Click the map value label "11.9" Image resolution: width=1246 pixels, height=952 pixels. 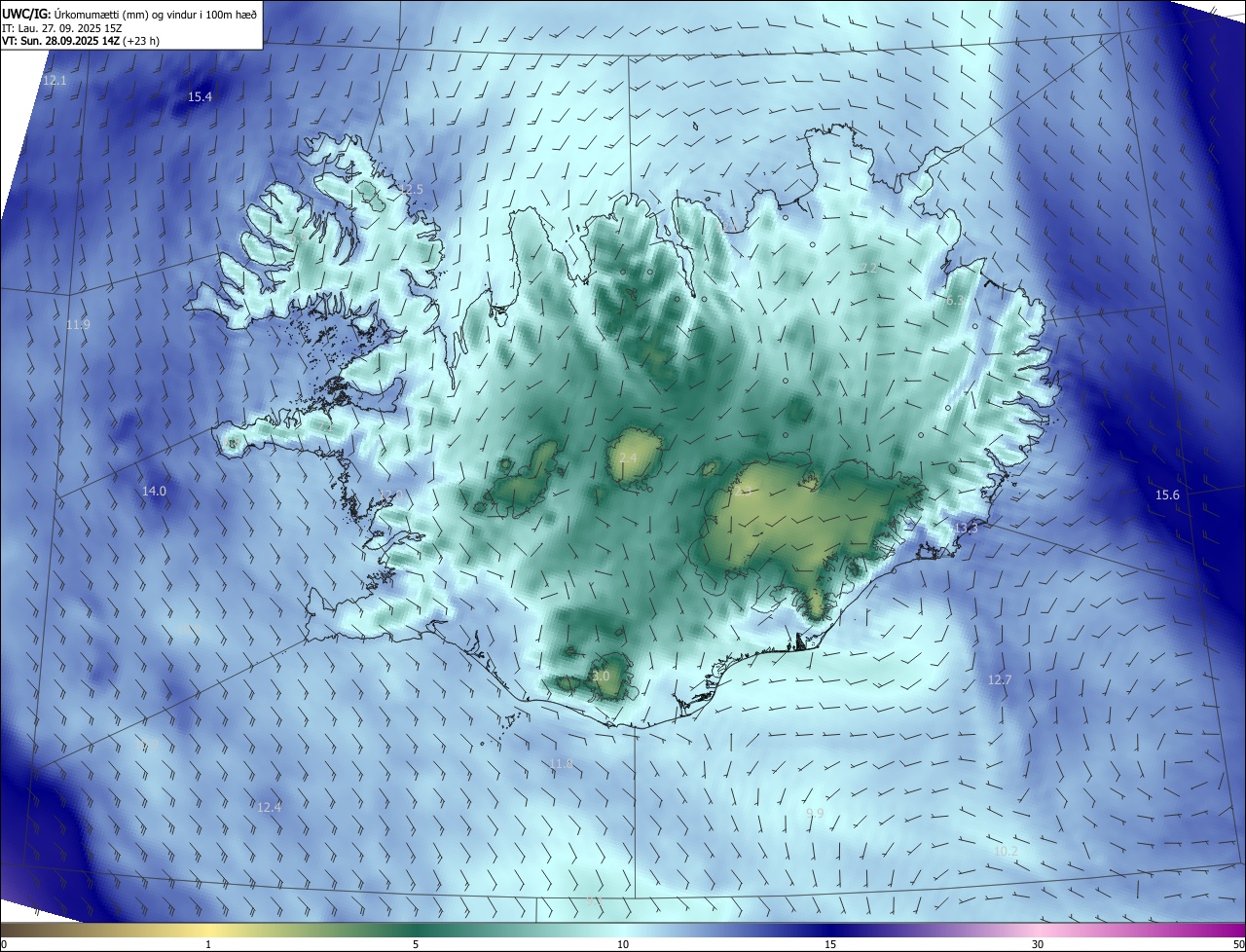[x=78, y=324]
